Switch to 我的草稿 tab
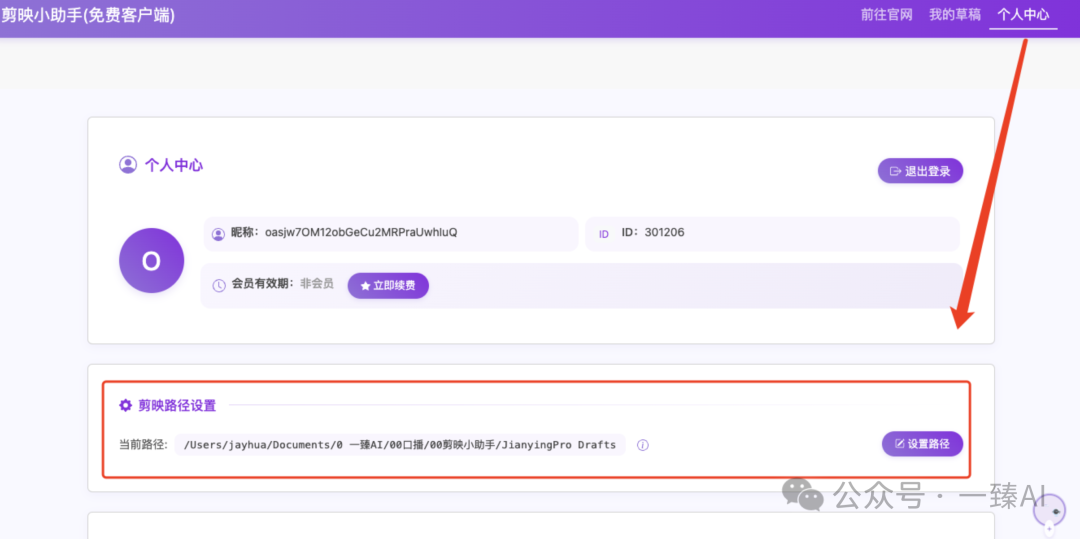The width and height of the screenshot is (1080, 539). [955, 14]
